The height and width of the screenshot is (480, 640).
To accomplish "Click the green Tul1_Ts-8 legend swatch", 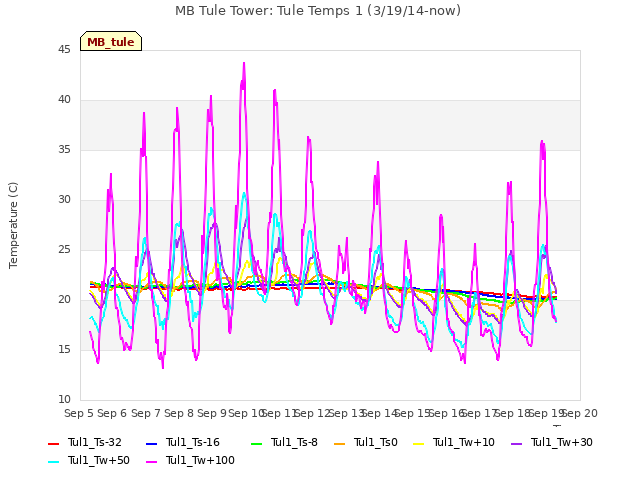I will pos(257,443).
